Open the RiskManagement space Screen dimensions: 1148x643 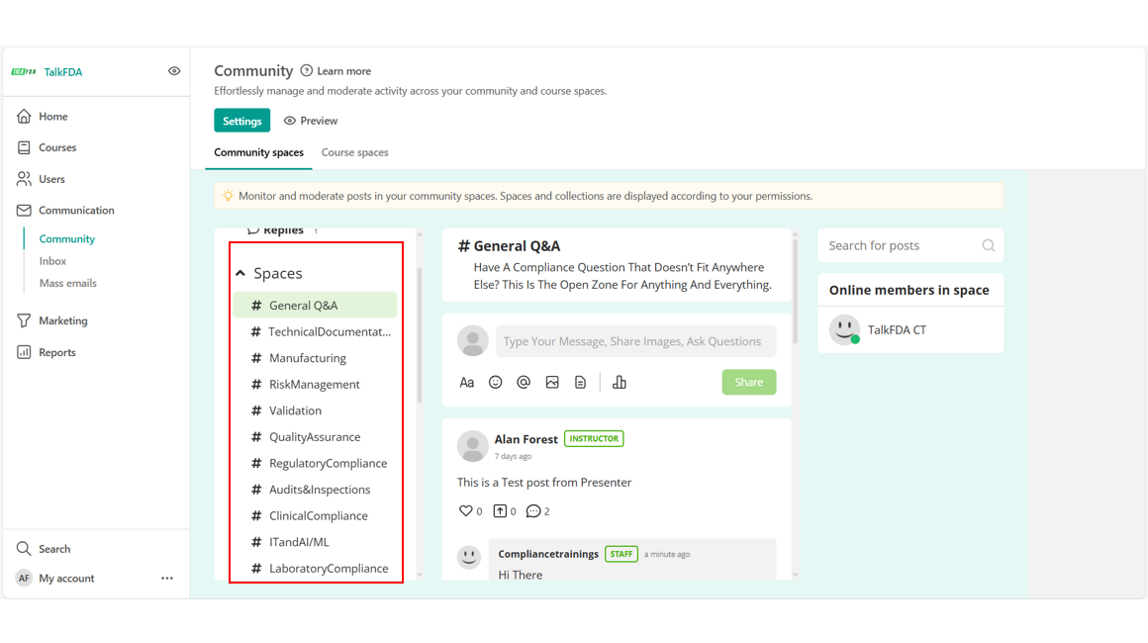pos(314,384)
